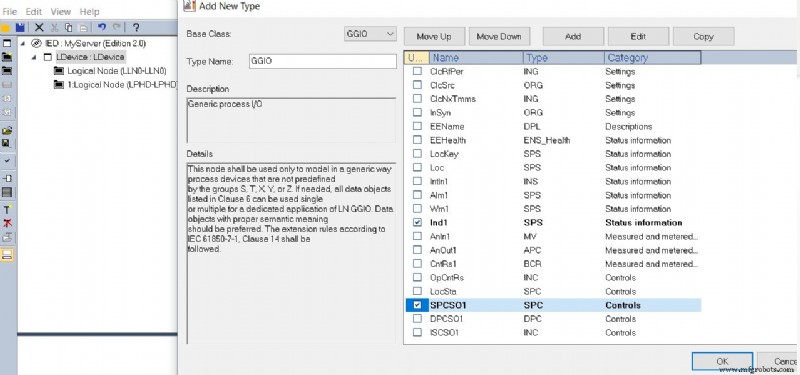Open help with the question mark icon

pyautogui.click(x=136, y=28)
